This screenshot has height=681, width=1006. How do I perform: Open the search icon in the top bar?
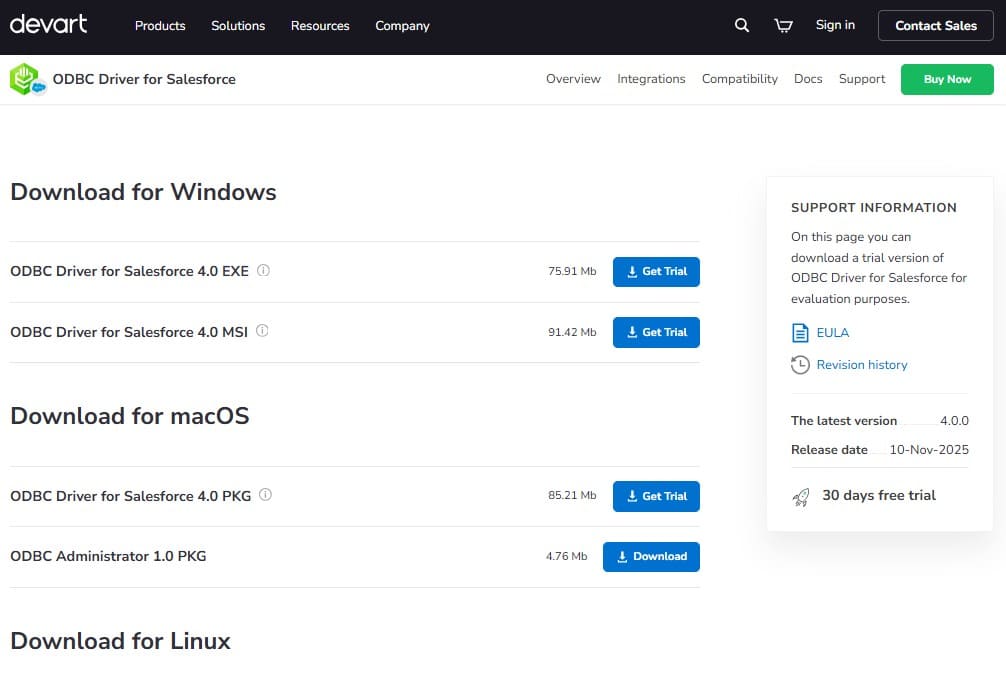[741, 25]
